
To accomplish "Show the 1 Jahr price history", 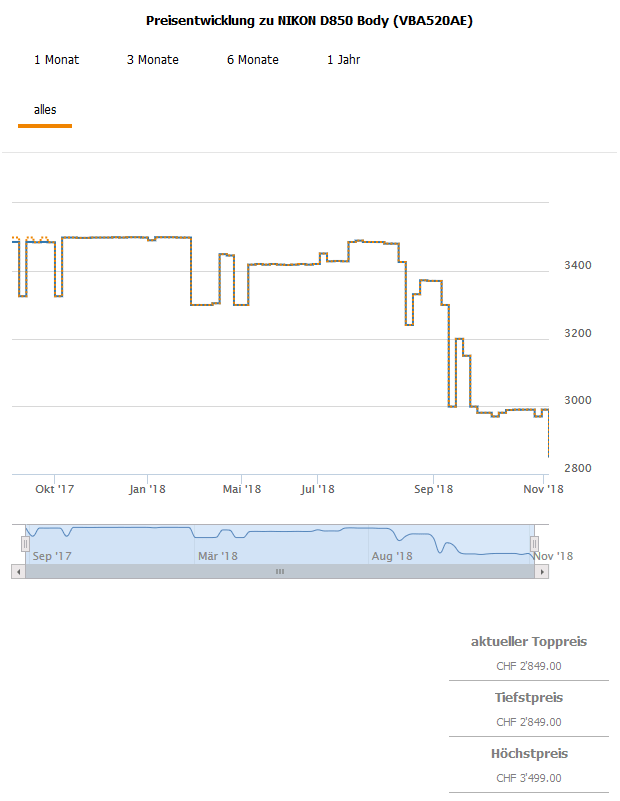I will (x=344, y=60).
